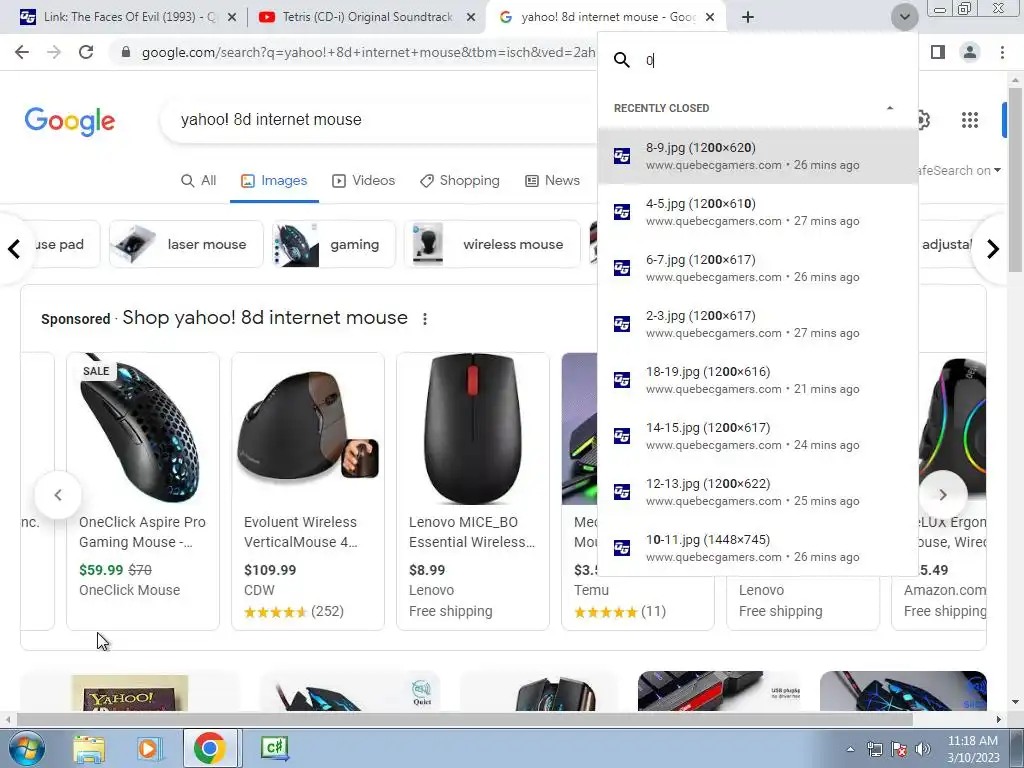Open Windows Explorer from taskbar
The height and width of the screenshot is (768, 1024).
tap(88, 748)
